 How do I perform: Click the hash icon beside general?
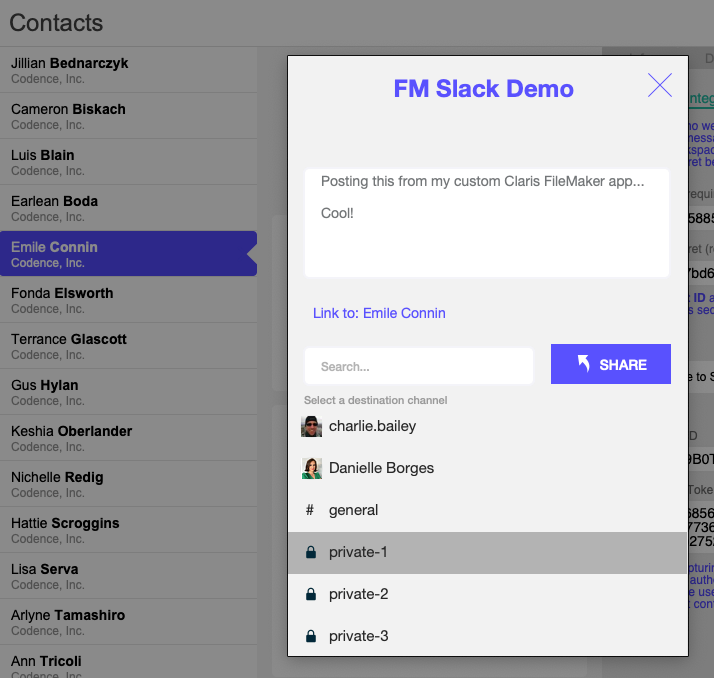point(310,510)
